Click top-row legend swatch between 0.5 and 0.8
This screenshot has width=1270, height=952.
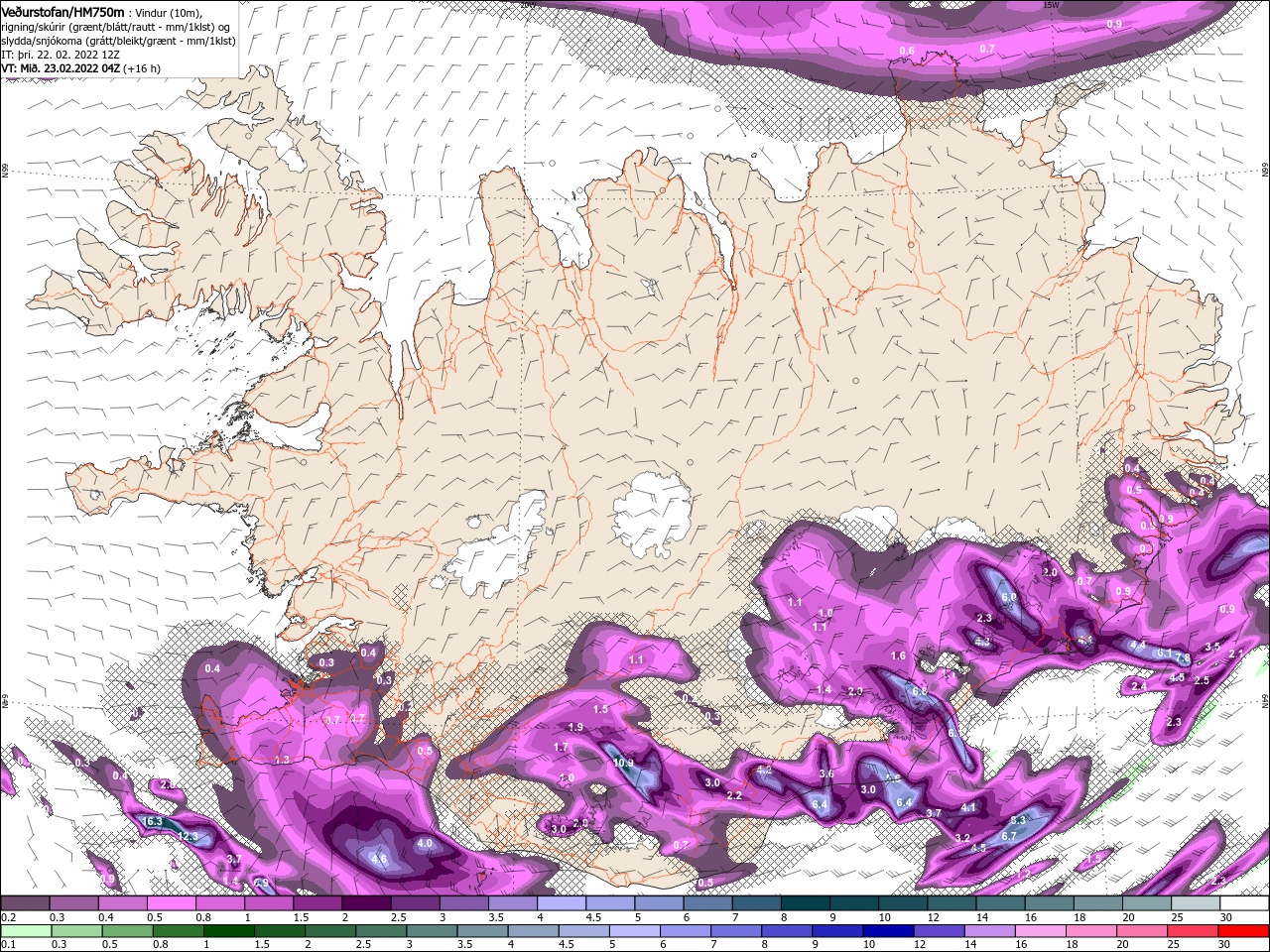pyautogui.click(x=172, y=903)
